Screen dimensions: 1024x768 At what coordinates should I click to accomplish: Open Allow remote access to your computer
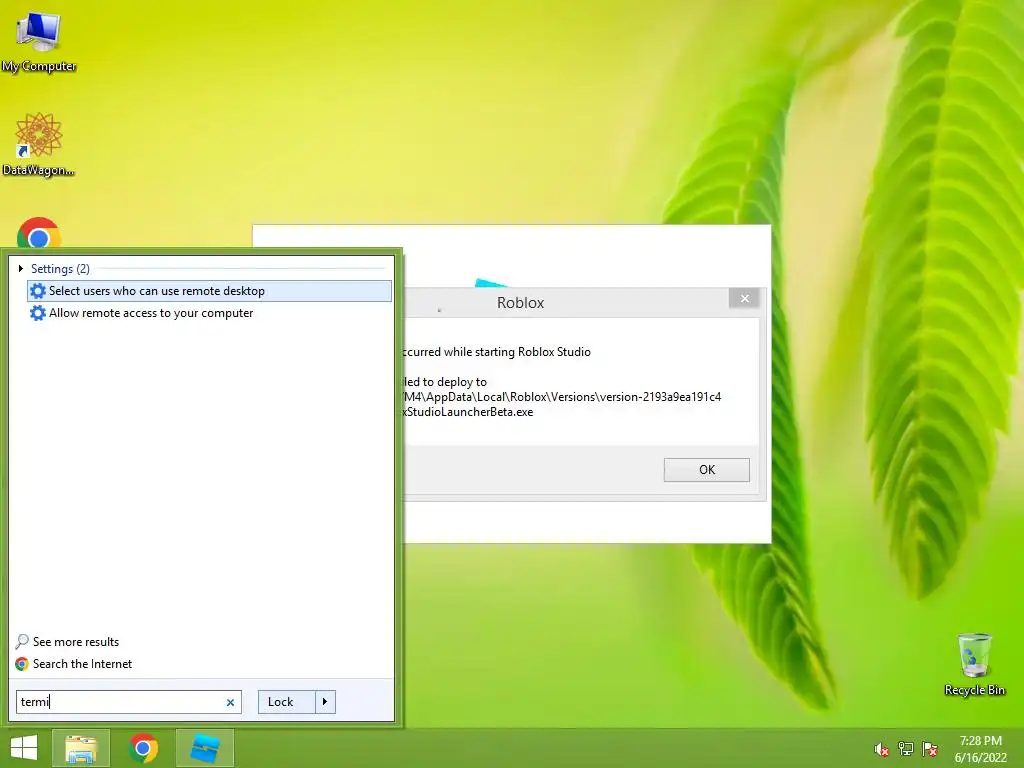[x=210, y=313]
